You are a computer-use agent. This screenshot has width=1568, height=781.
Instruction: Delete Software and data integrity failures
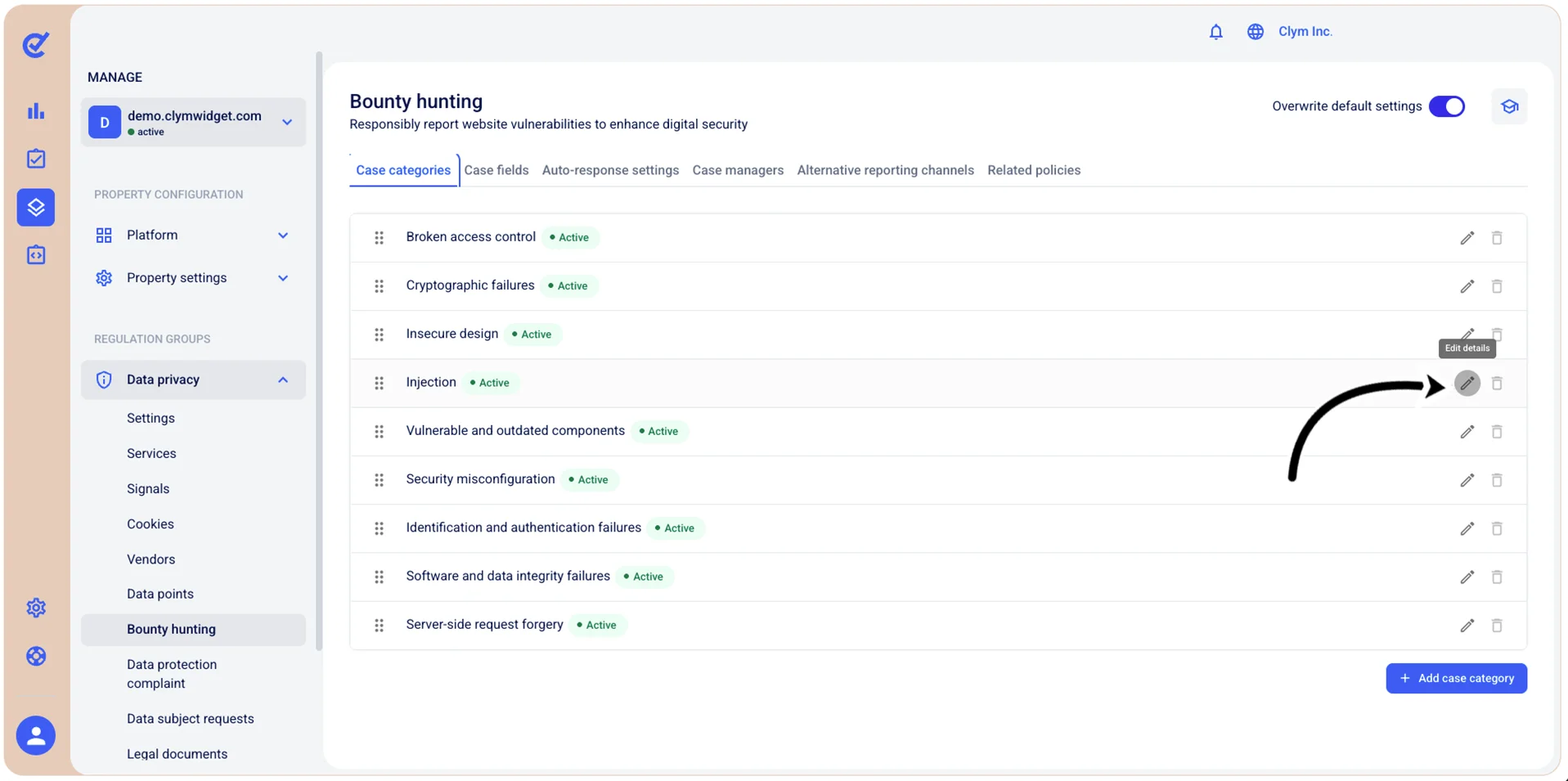click(x=1496, y=577)
